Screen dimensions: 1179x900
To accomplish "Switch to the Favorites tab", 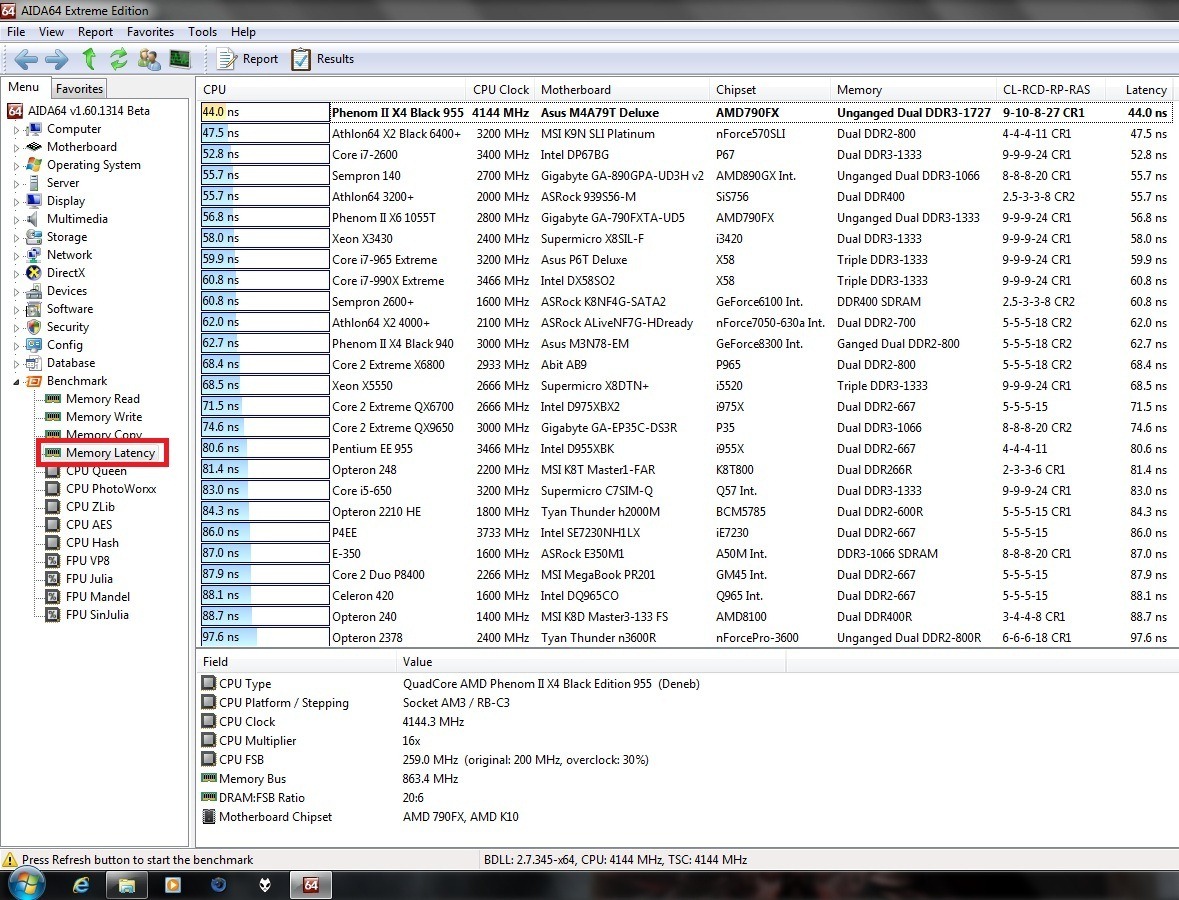I will pos(79,88).
